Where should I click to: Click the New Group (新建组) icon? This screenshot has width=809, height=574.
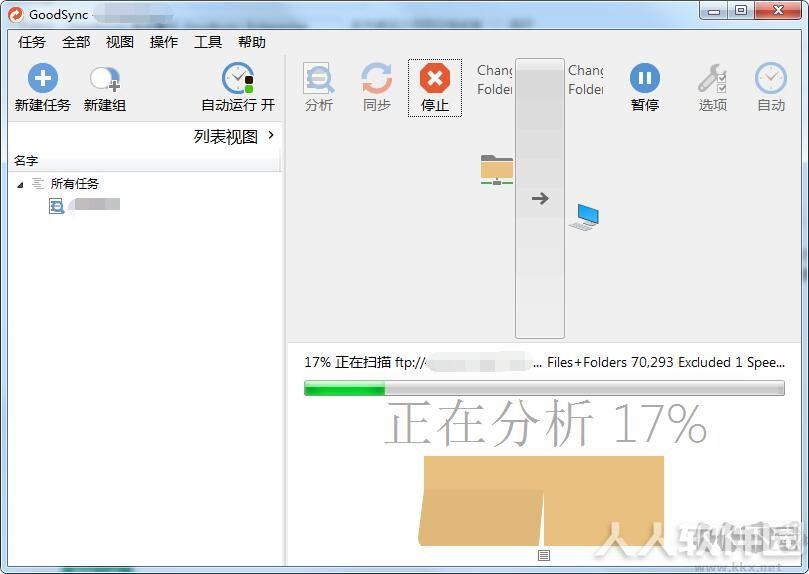point(105,79)
